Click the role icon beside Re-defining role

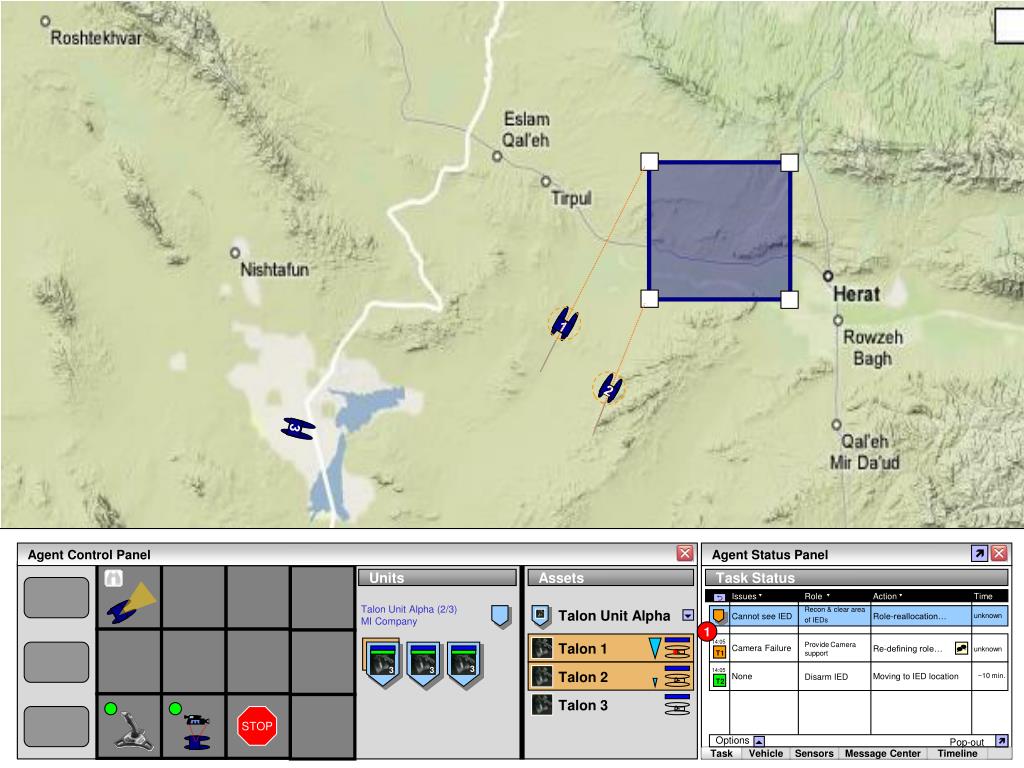[x=961, y=648]
